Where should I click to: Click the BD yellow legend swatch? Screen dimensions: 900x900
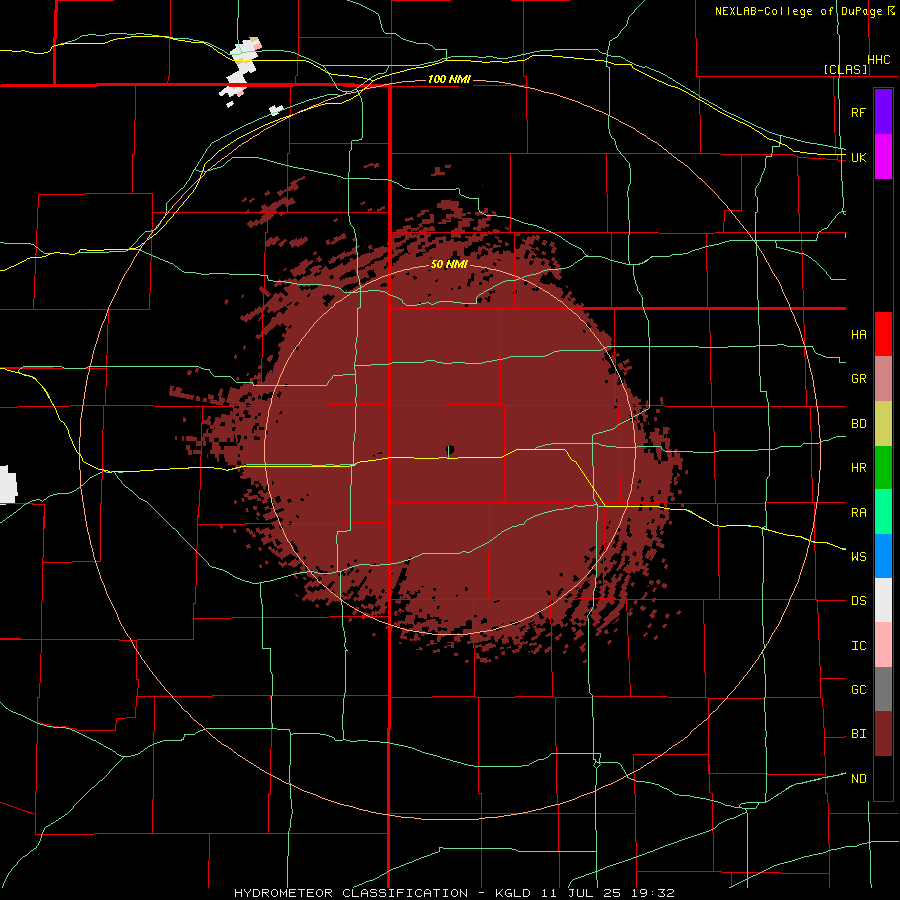pos(883,424)
